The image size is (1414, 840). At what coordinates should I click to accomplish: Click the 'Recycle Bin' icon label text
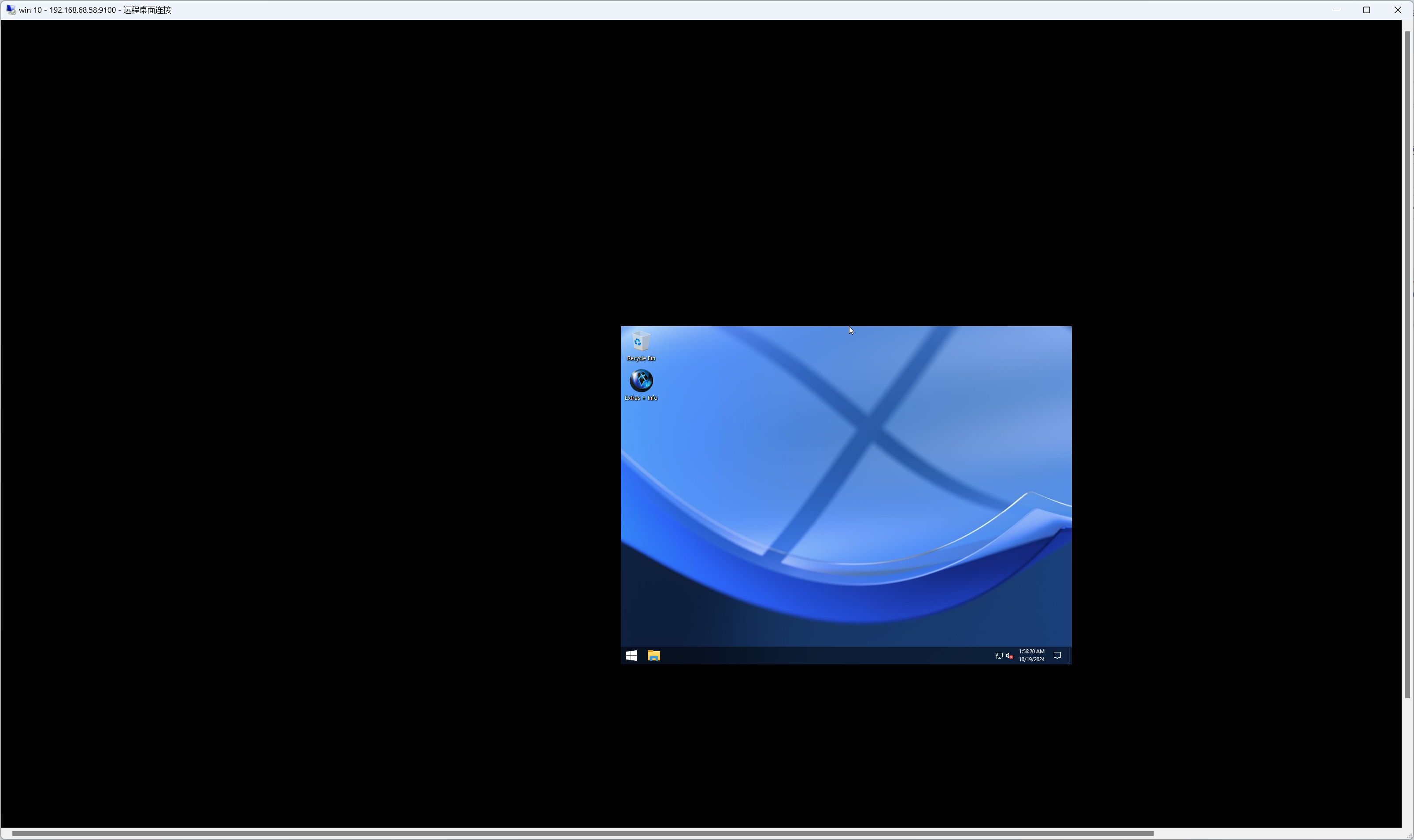pyautogui.click(x=641, y=358)
